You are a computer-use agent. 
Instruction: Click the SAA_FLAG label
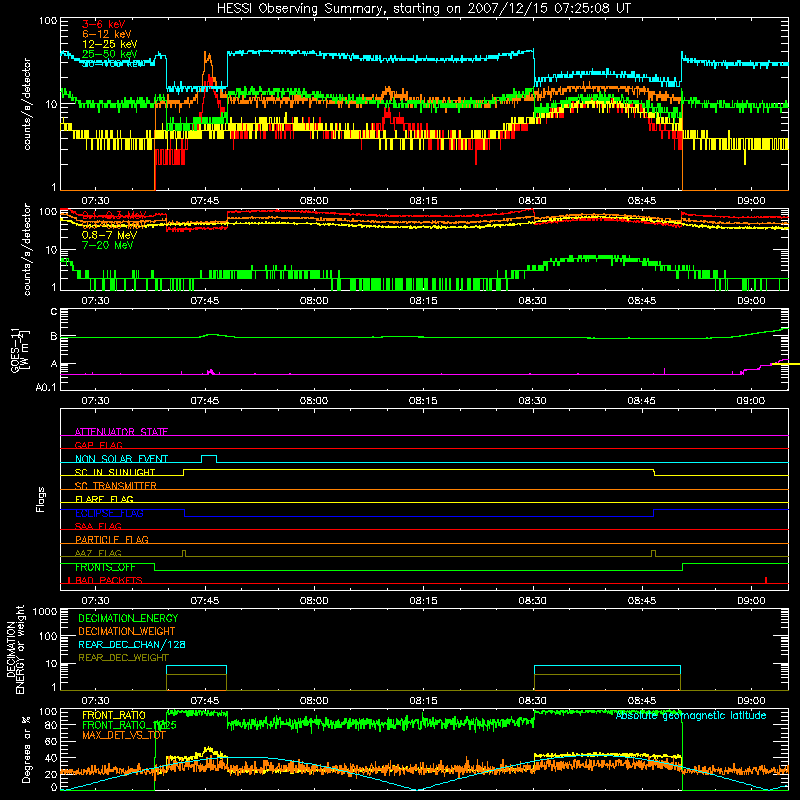(x=98, y=526)
